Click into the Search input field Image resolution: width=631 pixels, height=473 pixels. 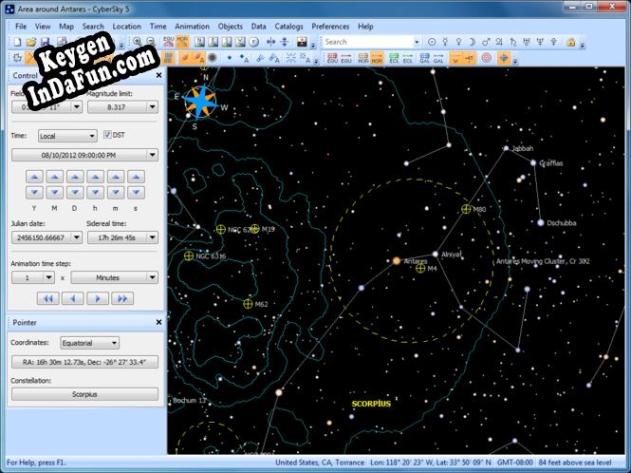(x=369, y=42)
